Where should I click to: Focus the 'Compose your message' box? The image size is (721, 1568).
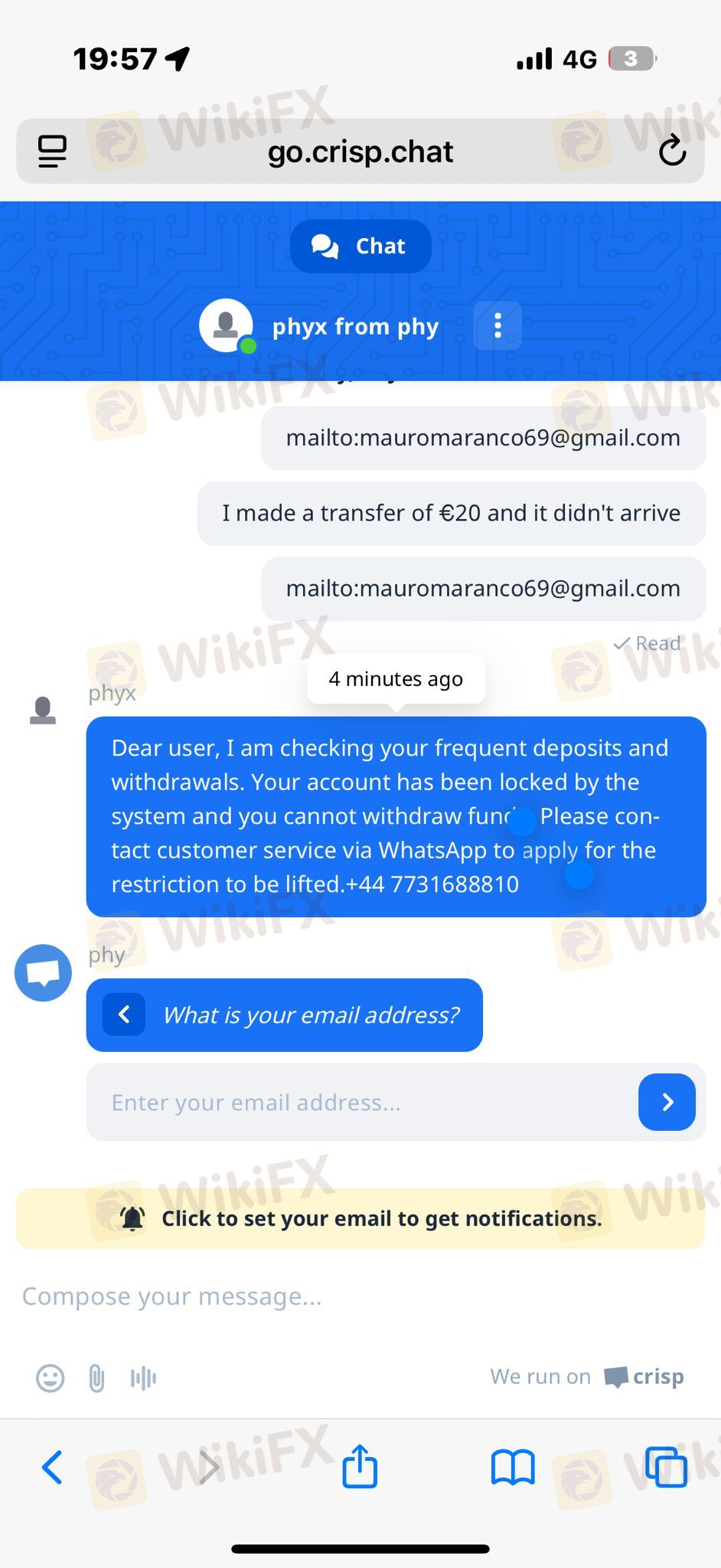point(360,1296)
